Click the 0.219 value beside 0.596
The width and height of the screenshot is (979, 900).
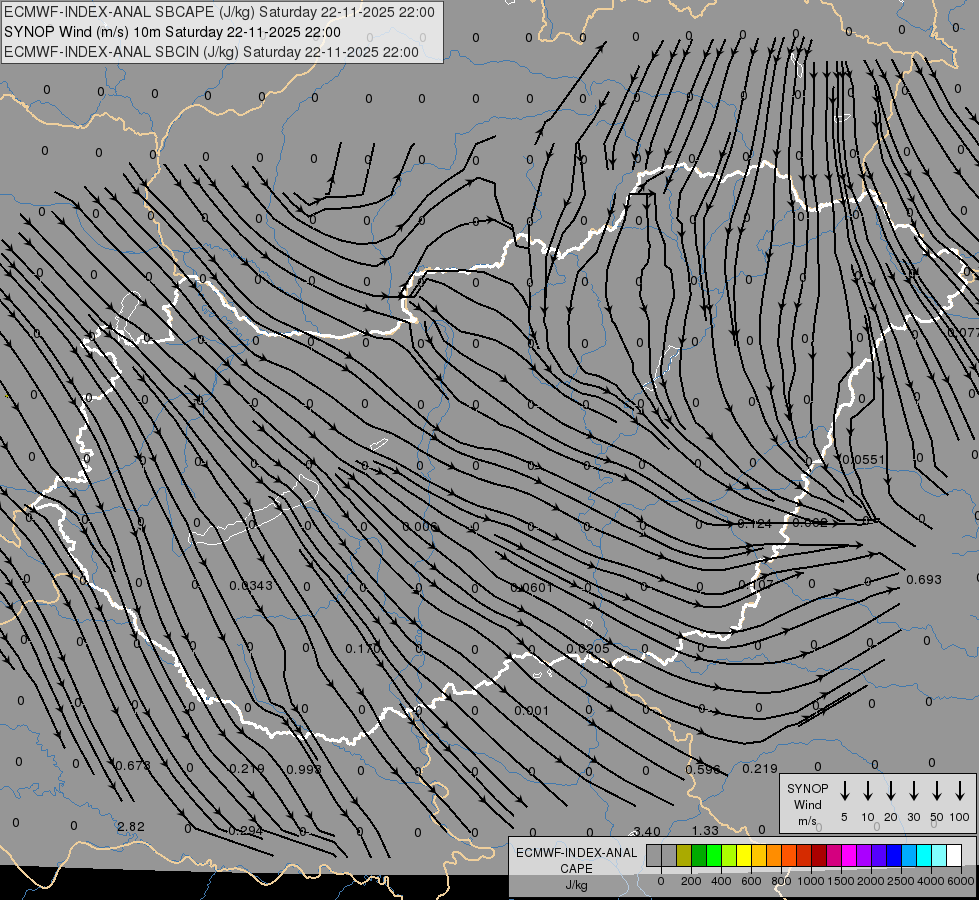[x=760, y=769]
